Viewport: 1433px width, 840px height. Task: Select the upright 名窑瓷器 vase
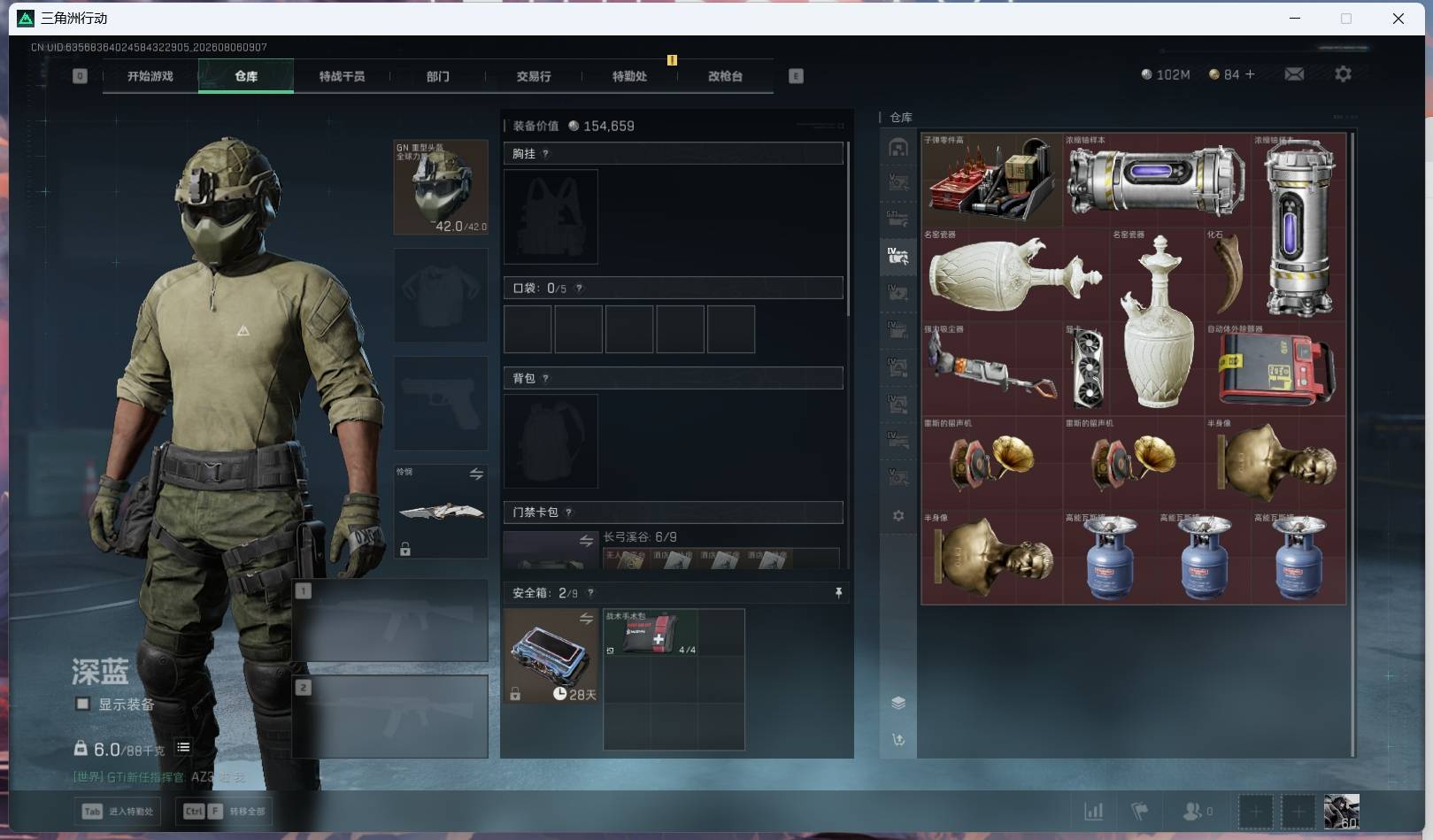tap(1157, 321)
